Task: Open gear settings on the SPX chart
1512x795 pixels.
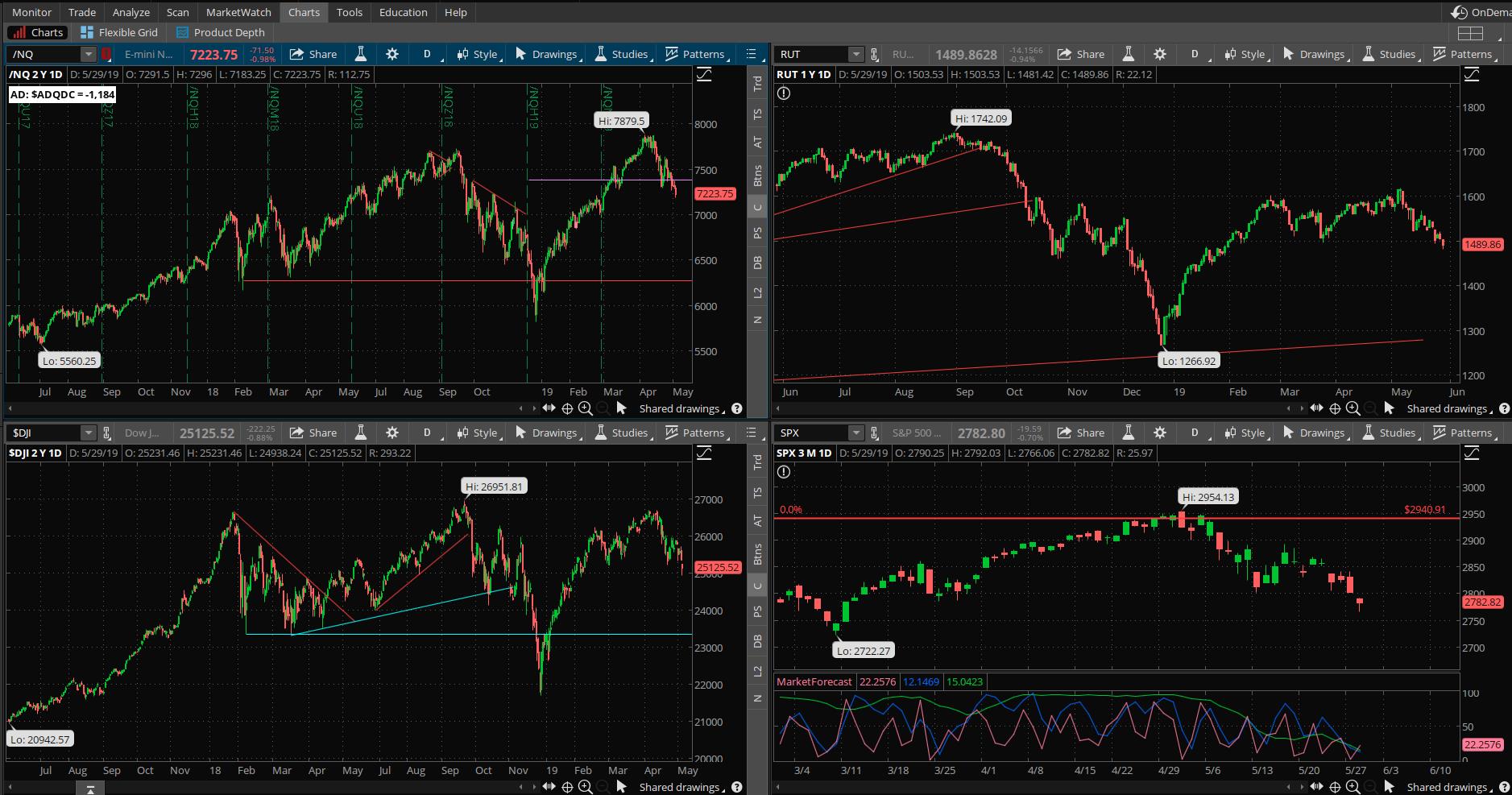Action: click(1160, 433)
